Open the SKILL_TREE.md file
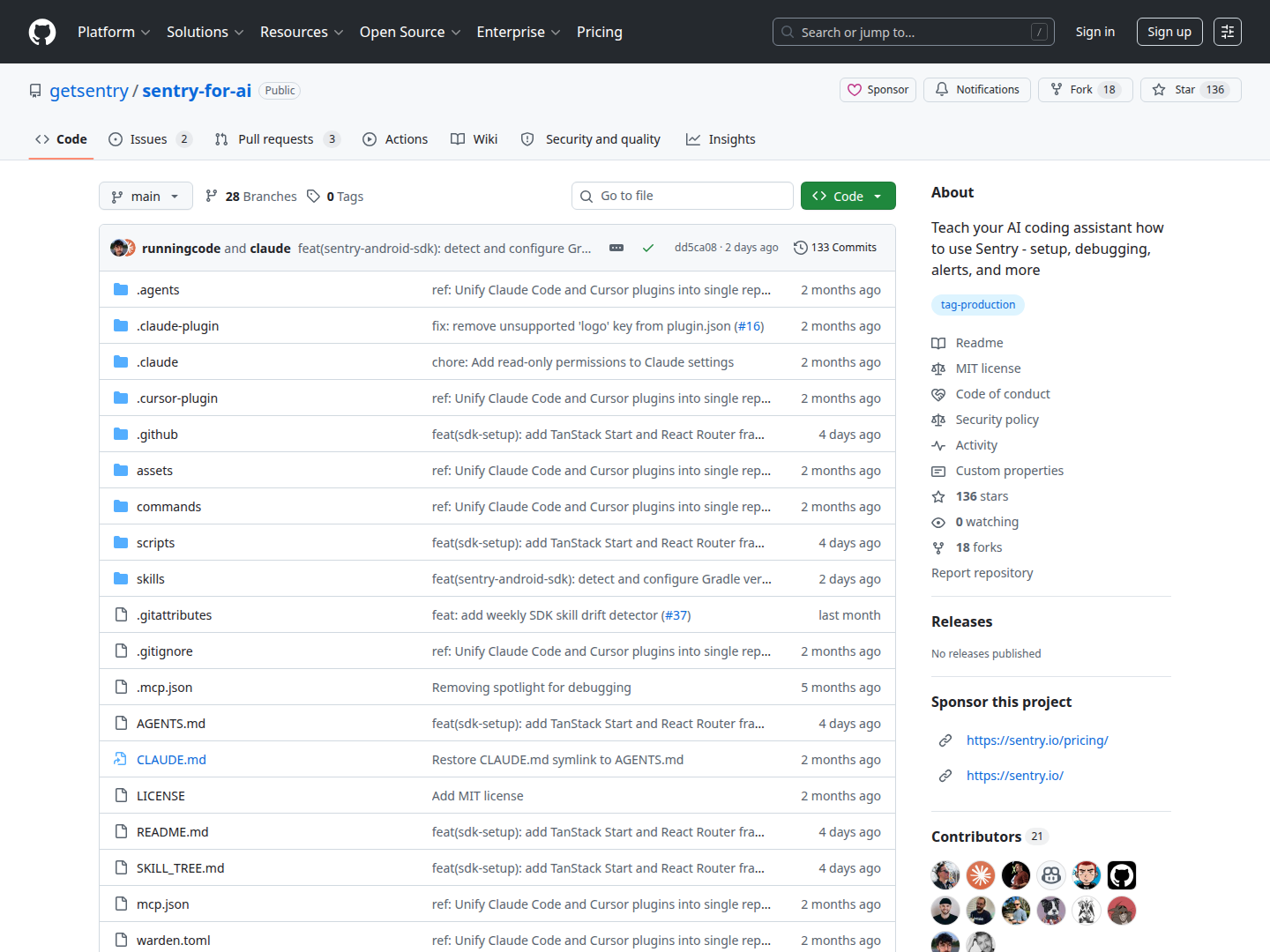Image resolution: width=1270 pixels, height=952 pixels. click(181, 867)
